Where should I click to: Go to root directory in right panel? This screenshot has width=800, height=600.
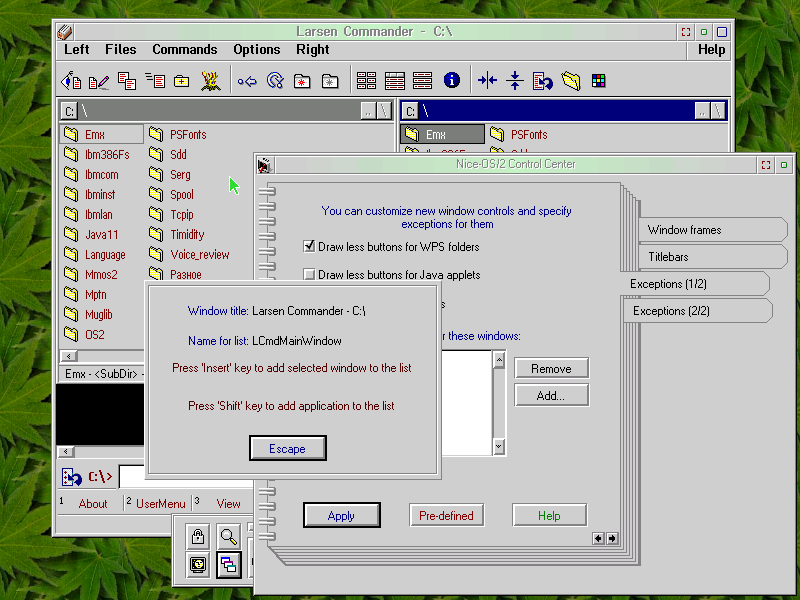(x=718, y=111)
